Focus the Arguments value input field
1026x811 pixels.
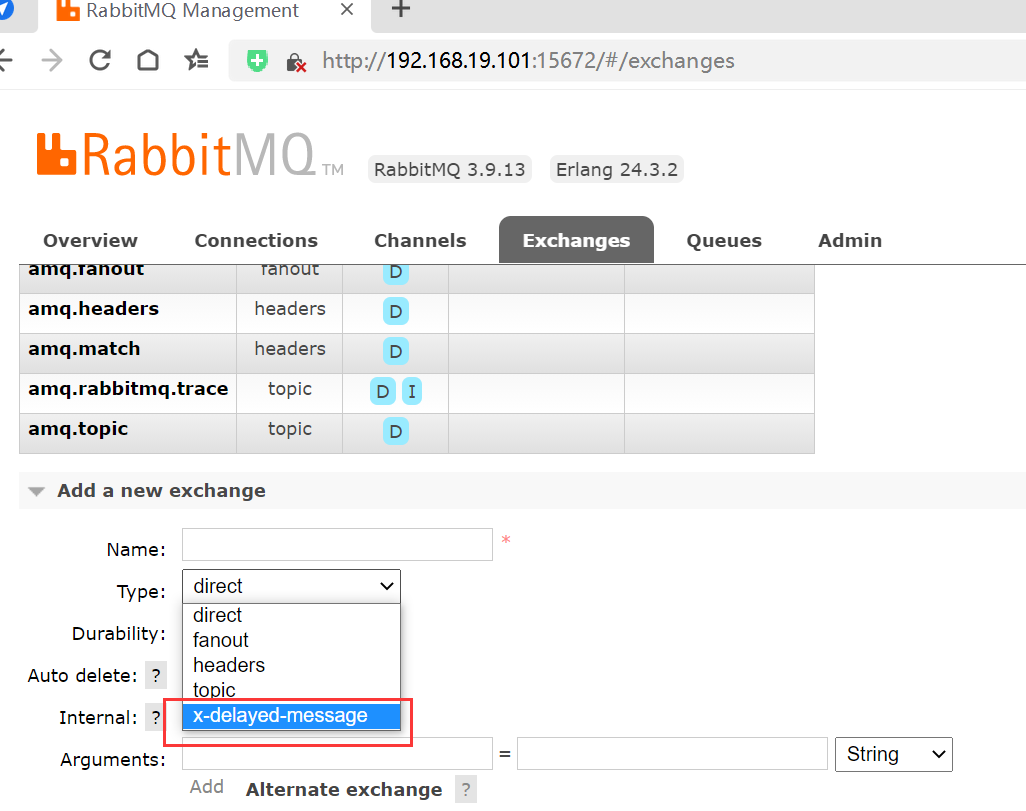(x=672, y=754)
